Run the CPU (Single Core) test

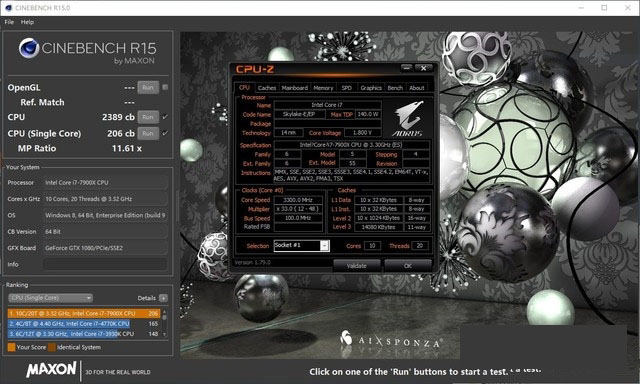148,133
